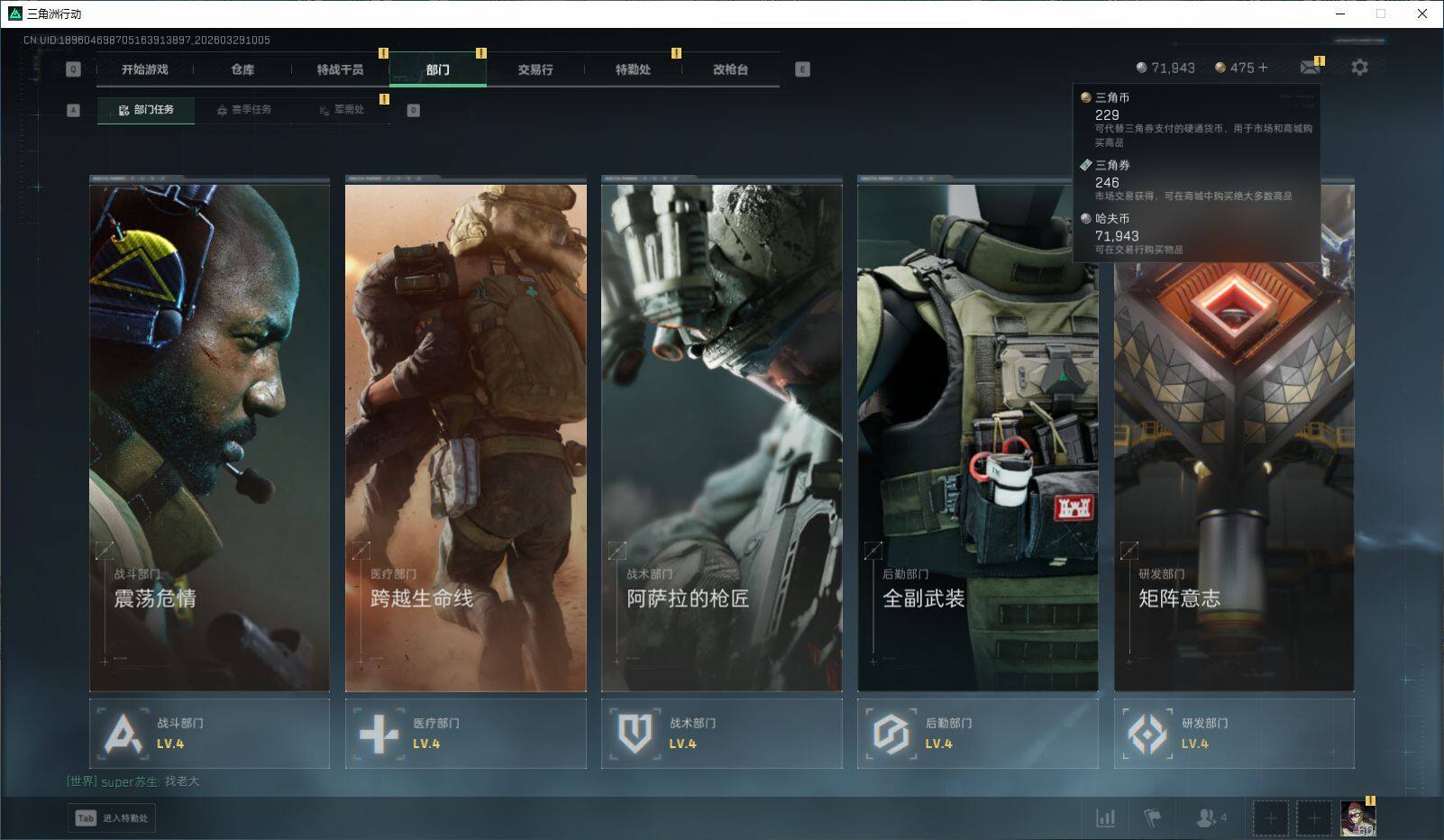
Task: Open the 军需处 sub-tab
Action: [342, 110]
